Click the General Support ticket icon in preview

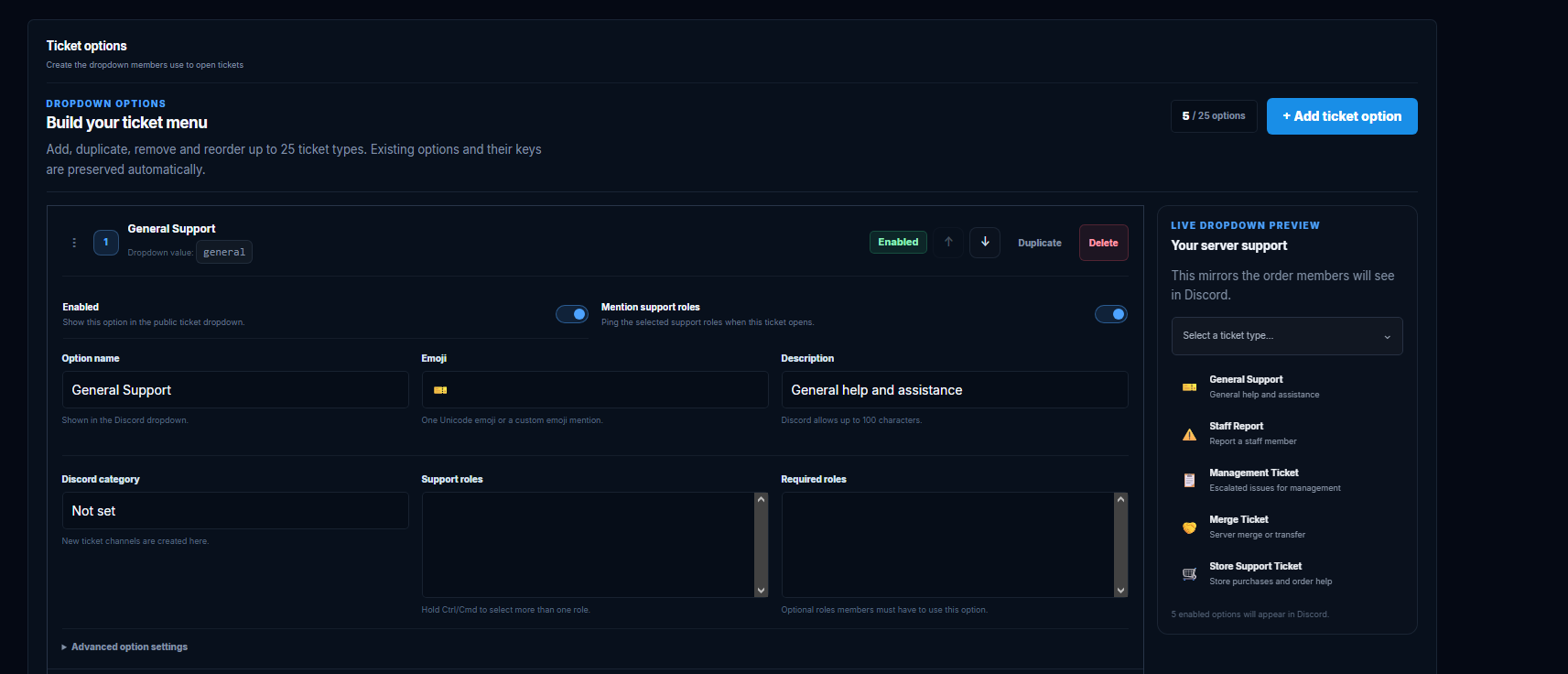point(1189,387)
